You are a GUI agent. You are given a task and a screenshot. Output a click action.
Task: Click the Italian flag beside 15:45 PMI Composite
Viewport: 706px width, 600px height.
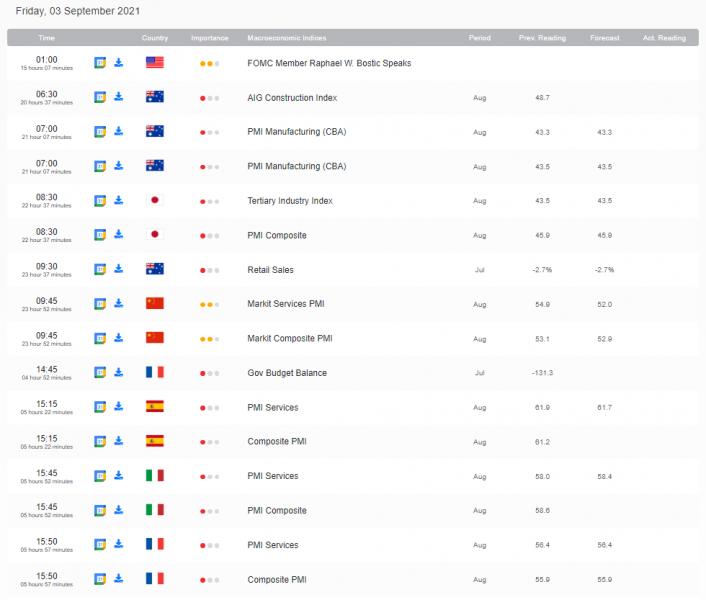155,510
